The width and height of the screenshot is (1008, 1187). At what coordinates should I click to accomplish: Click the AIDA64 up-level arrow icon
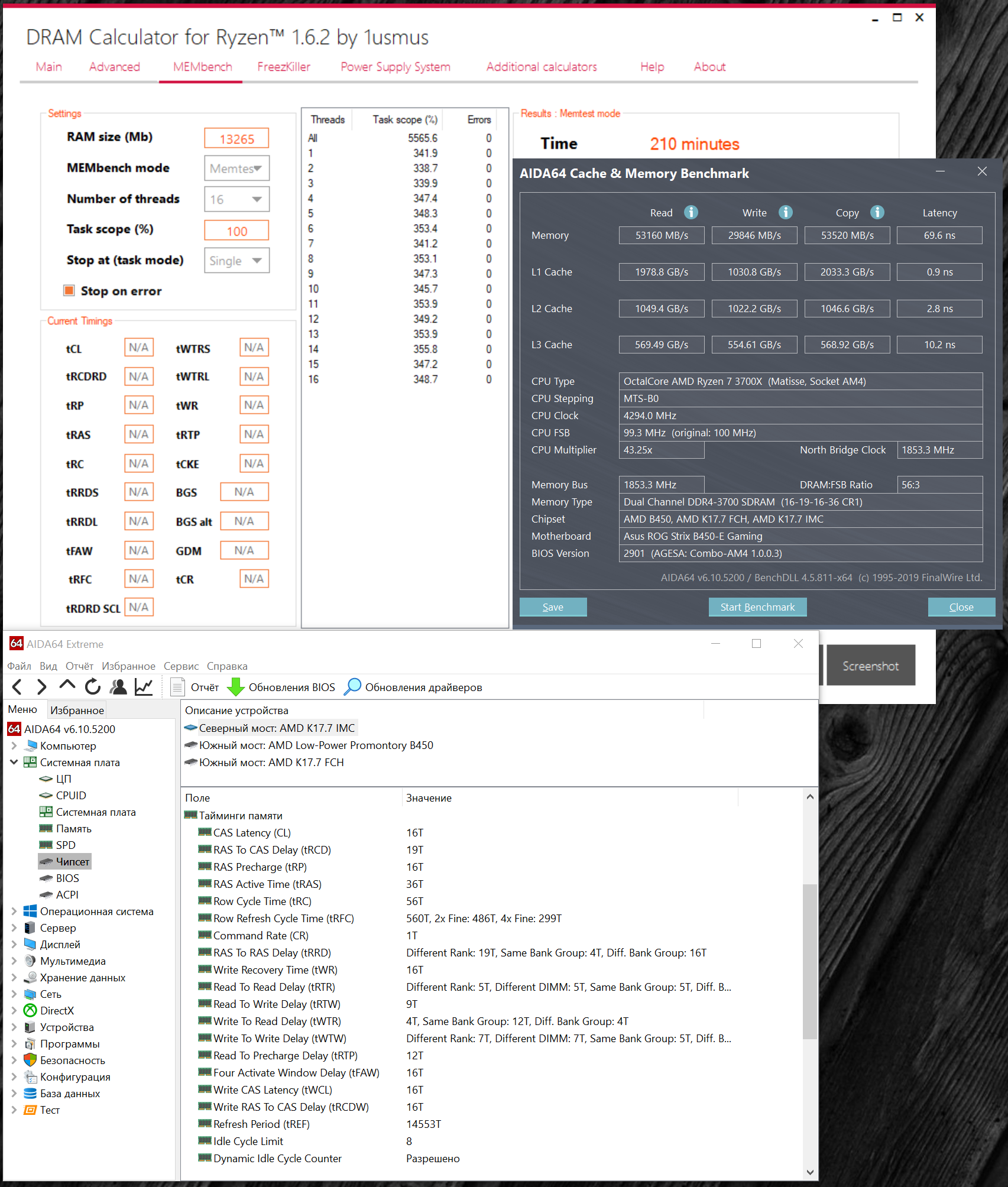pos(67,686)
